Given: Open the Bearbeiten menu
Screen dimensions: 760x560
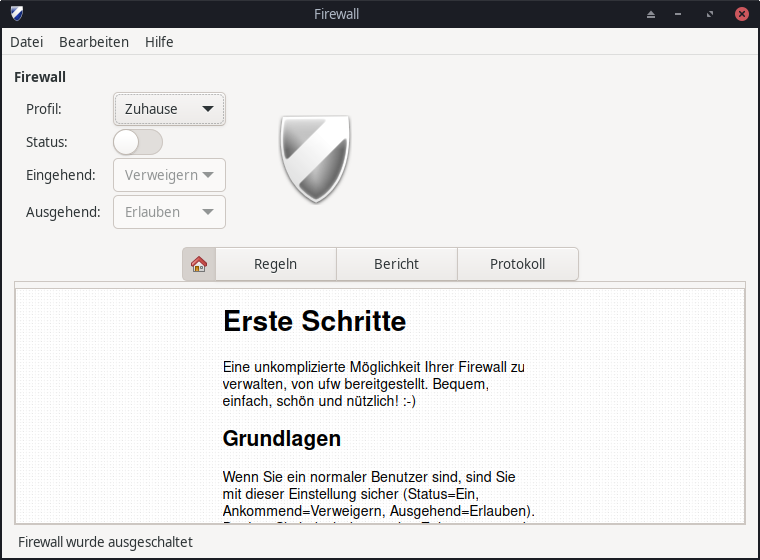Looking at the screenshot, I should (x=94, y=42).
